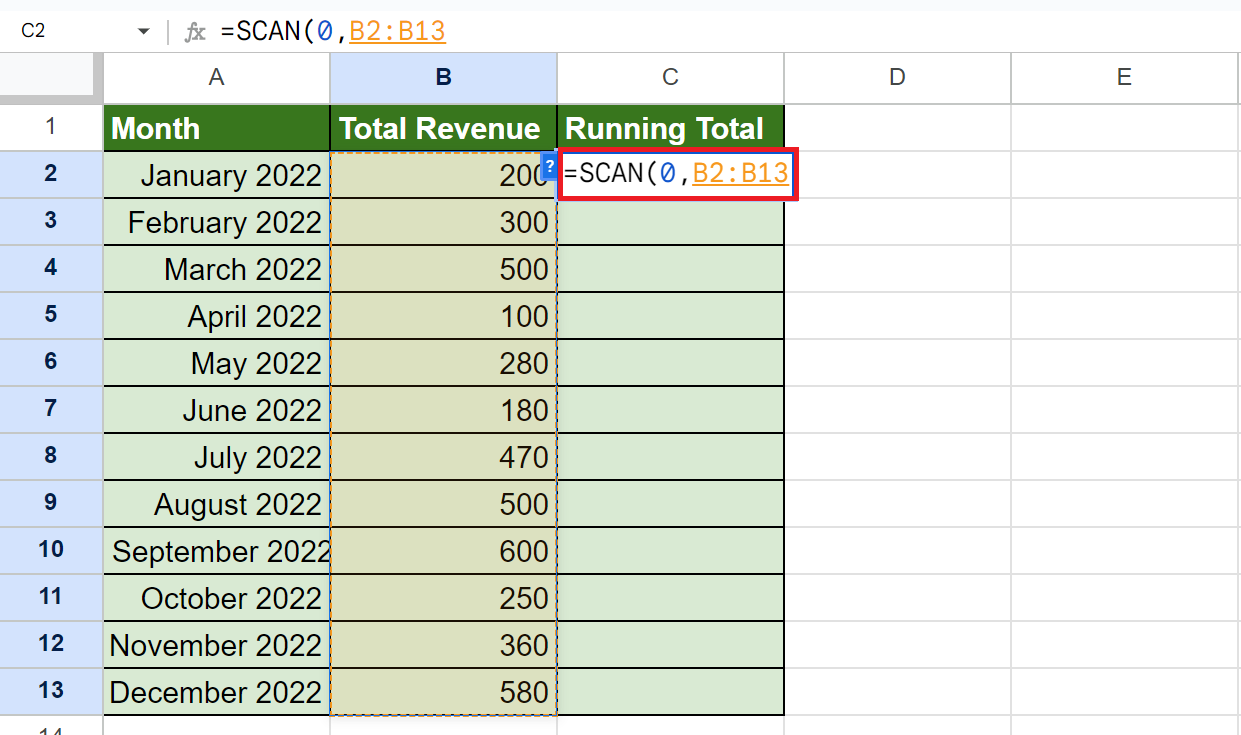This screenshot has height=735, width=1241.
Task: Click the Month header cell
Action: point(216,128)
